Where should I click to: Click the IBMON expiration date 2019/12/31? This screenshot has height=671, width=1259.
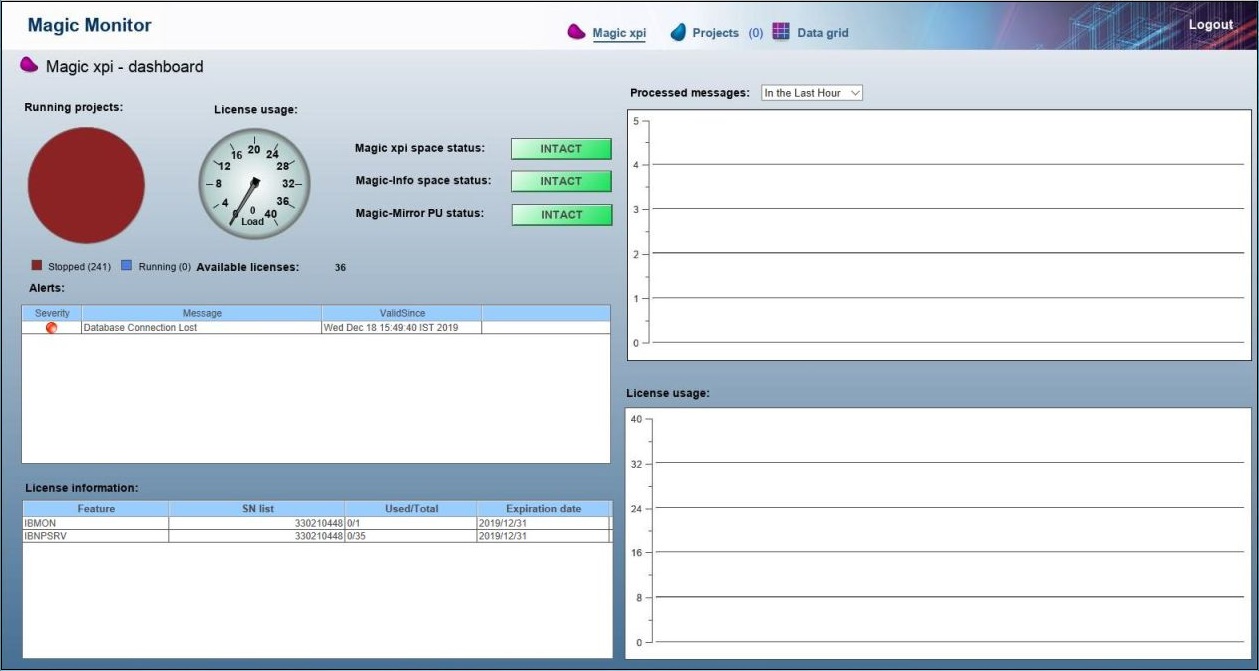(503, 523)
